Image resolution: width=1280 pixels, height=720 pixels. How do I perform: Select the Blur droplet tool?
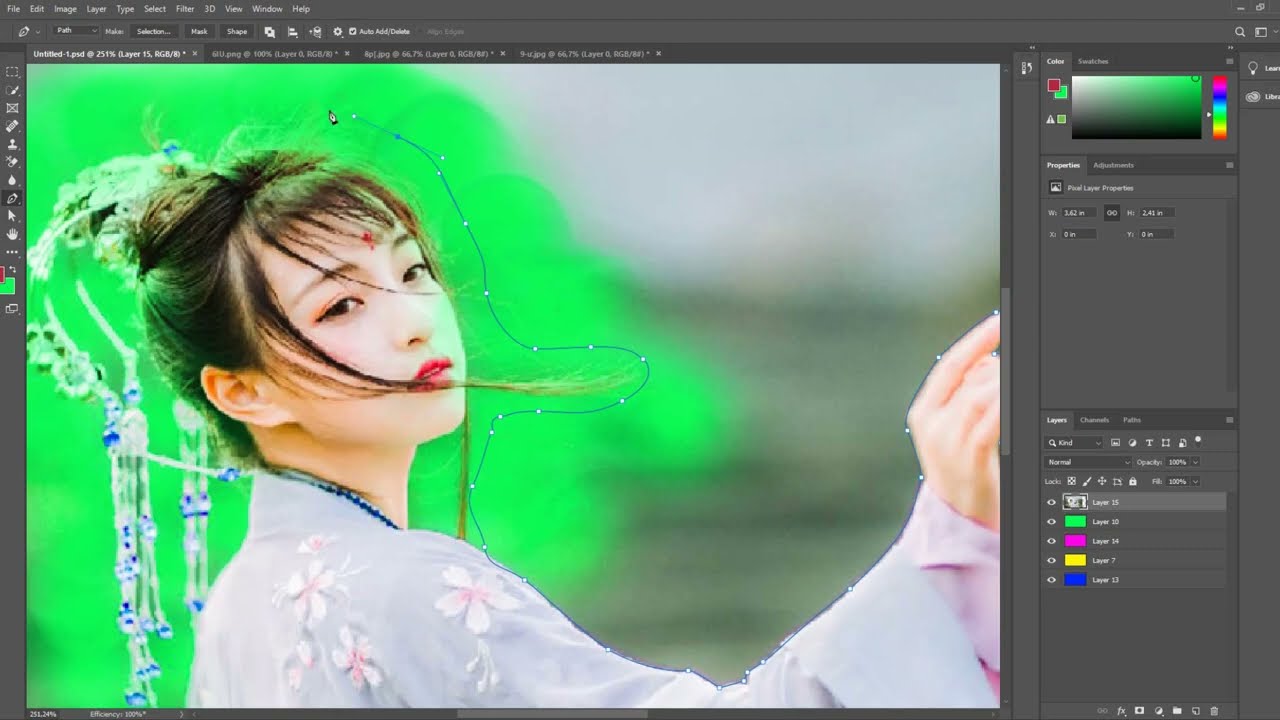[x=12, y=180]
